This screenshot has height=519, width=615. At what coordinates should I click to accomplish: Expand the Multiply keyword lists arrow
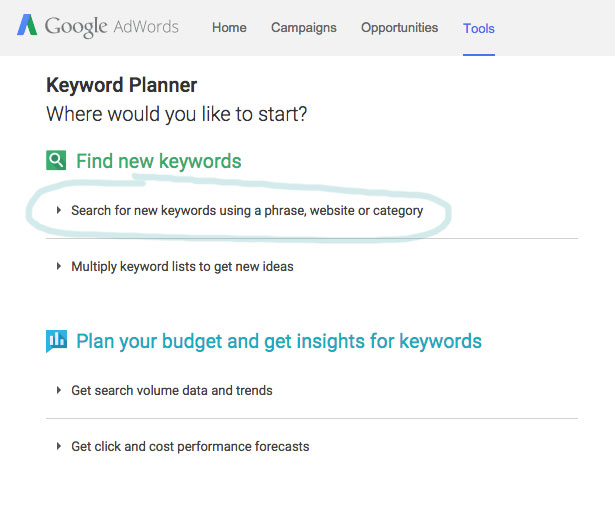click(x=58, y=266)
